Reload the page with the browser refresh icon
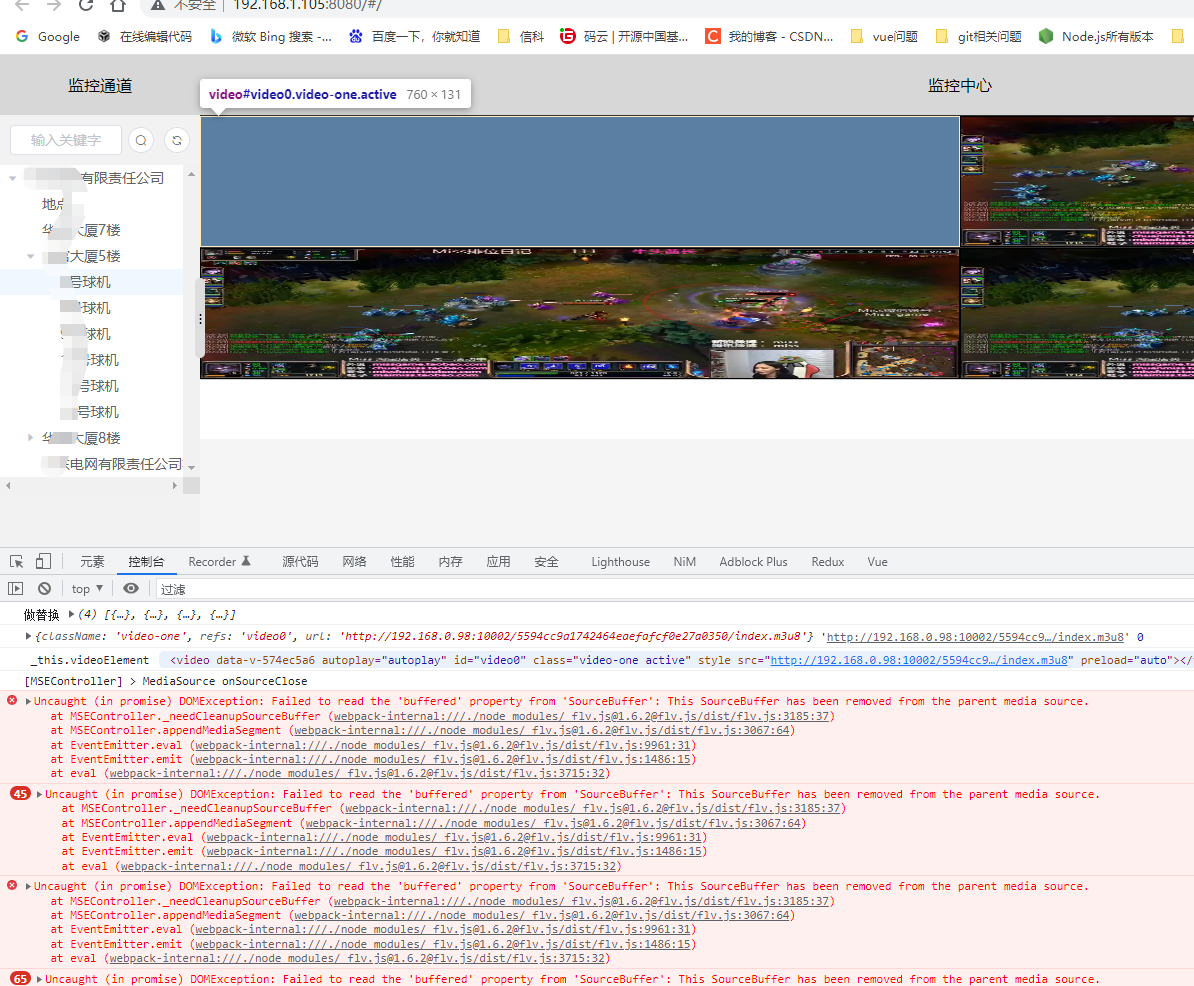This screenshot has height=986, width=1194. pyautogui.click(x=85, y=7)
